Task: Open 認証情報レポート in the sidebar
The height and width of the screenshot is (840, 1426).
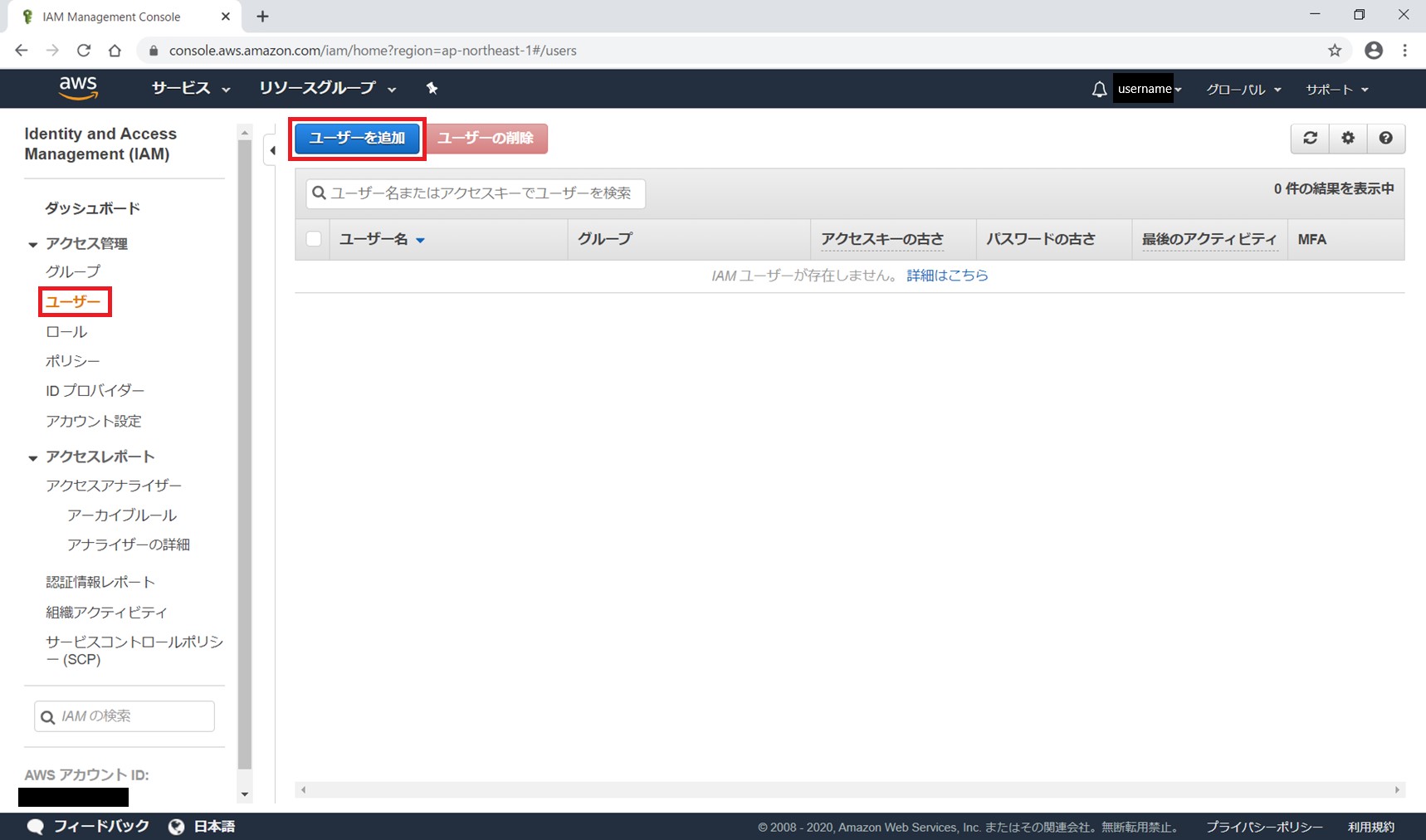Action: pyautogui.click(x=100, y=583)
